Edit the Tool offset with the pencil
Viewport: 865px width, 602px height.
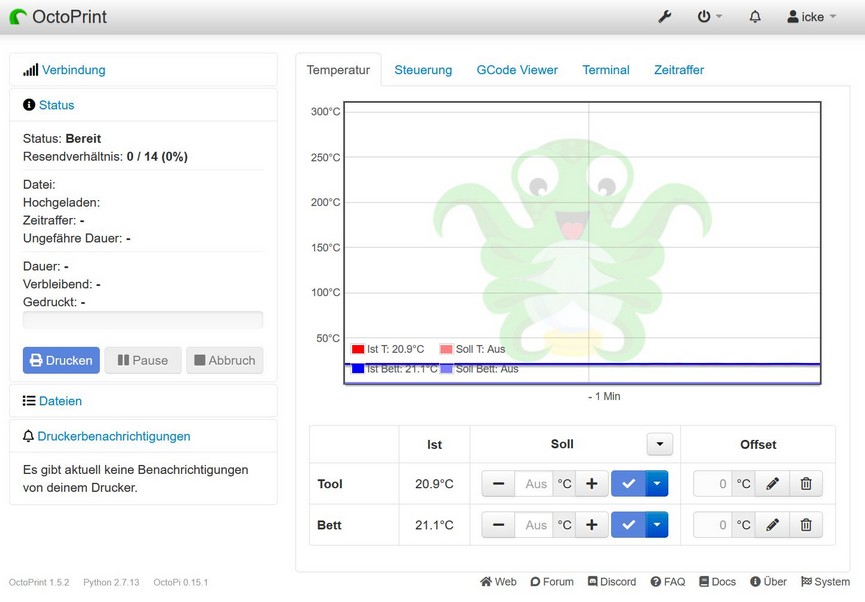click(x=772, y=484)
